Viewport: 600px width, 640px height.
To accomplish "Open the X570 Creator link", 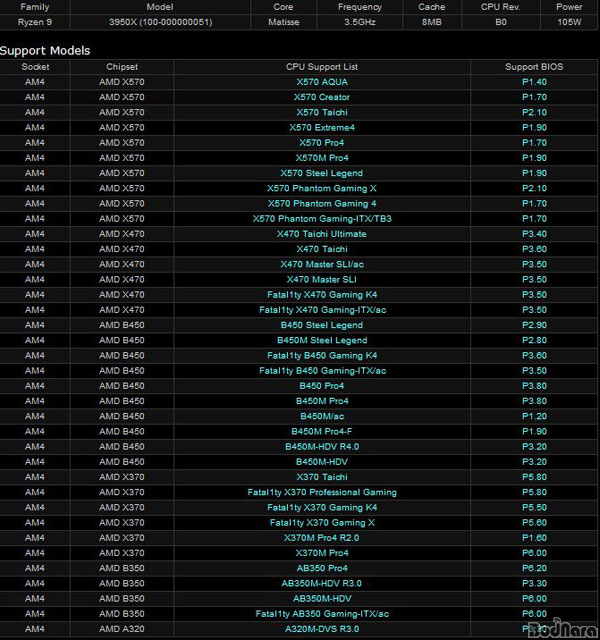I will 322,97.
